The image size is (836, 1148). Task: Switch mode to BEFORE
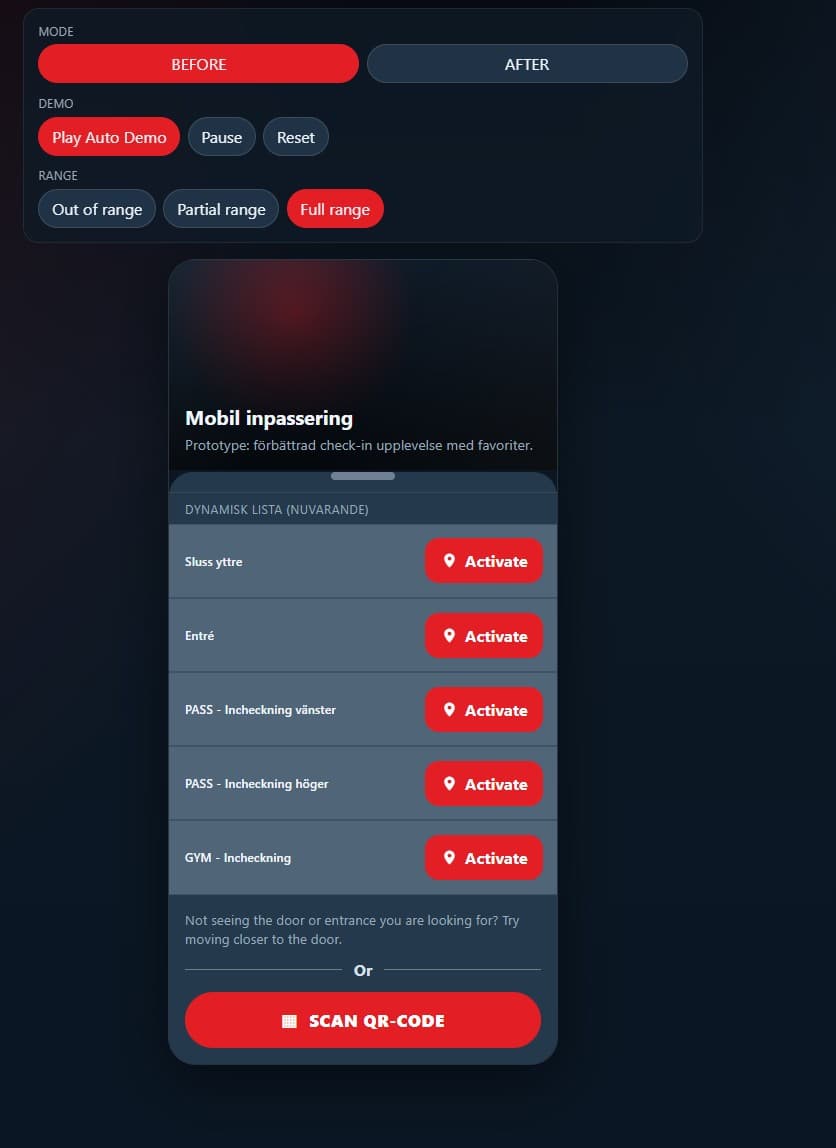click(x=198, y=64)
